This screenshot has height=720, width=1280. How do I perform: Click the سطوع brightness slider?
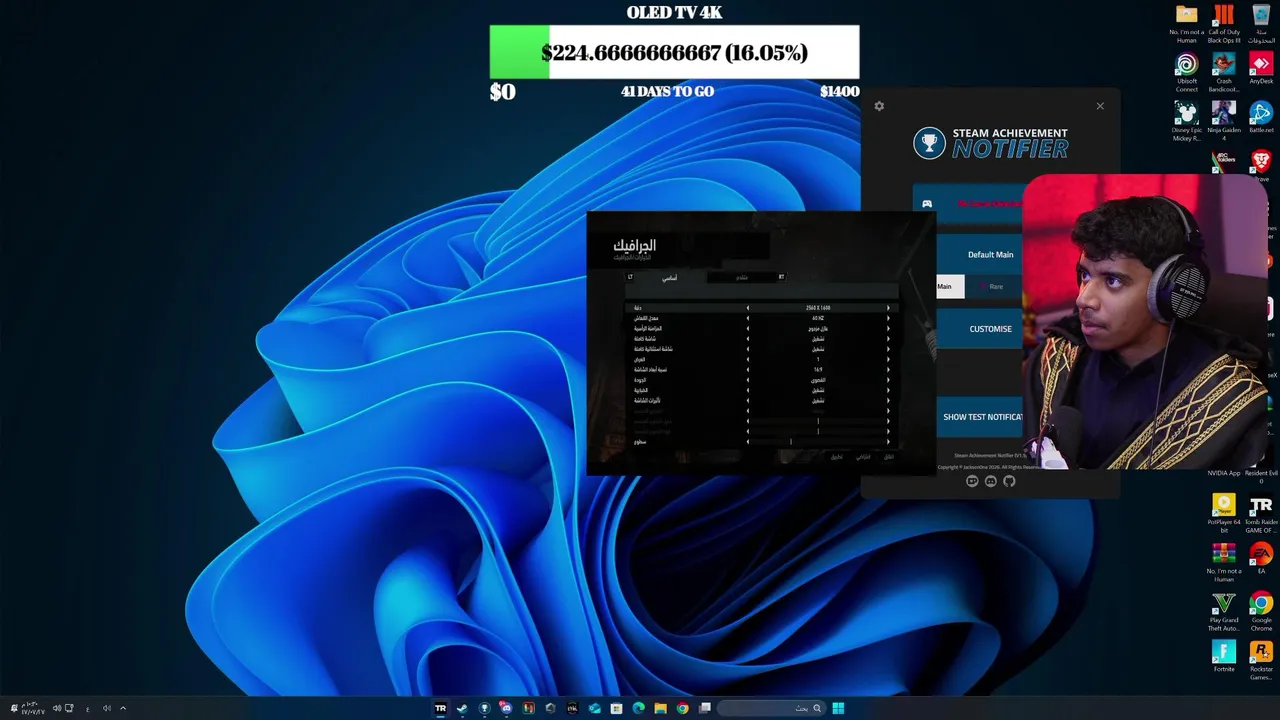(x=818, y=441)
